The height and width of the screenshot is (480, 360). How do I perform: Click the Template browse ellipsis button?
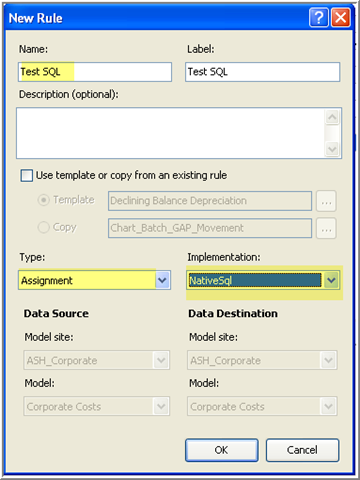[x=326, y=201]
